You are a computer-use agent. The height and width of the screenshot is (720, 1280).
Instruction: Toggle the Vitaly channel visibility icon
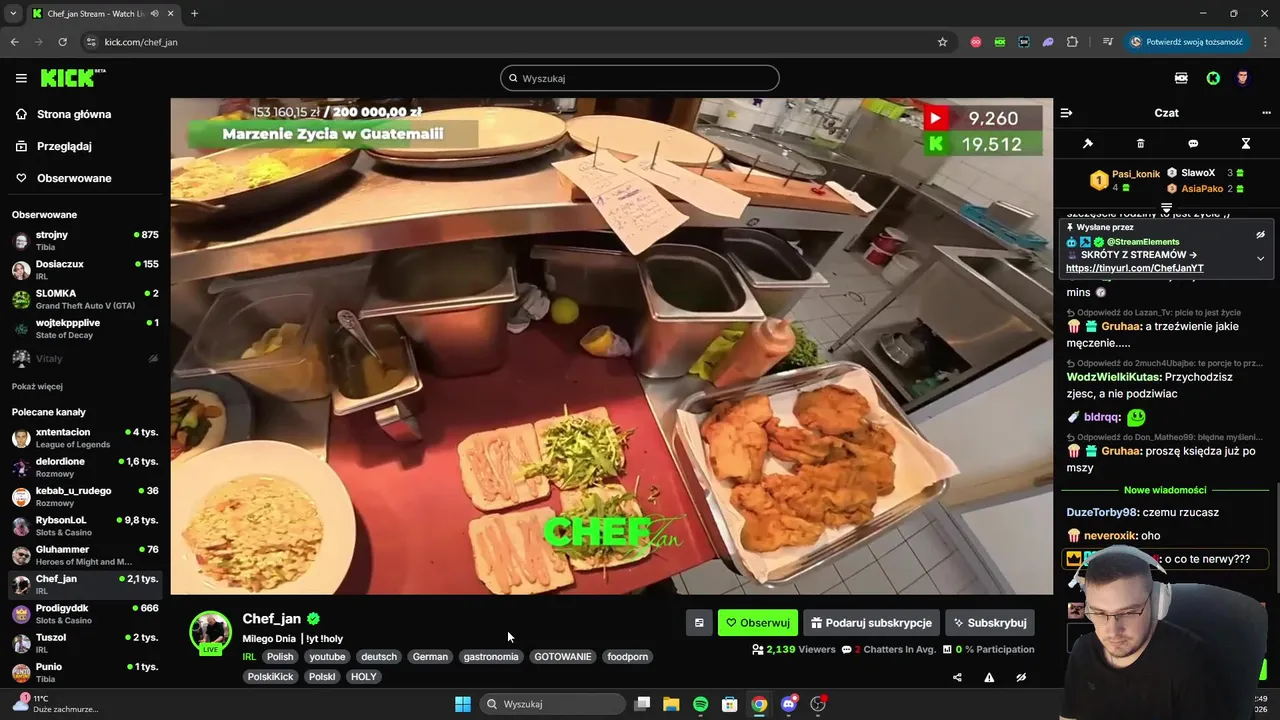(x=153, y=358)
